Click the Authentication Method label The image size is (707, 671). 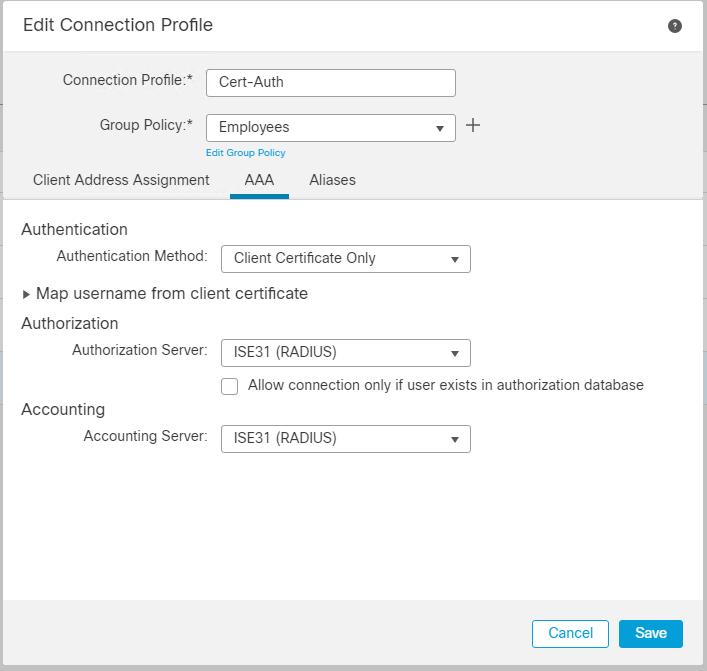pyautogui.click(x=131, y=257)
